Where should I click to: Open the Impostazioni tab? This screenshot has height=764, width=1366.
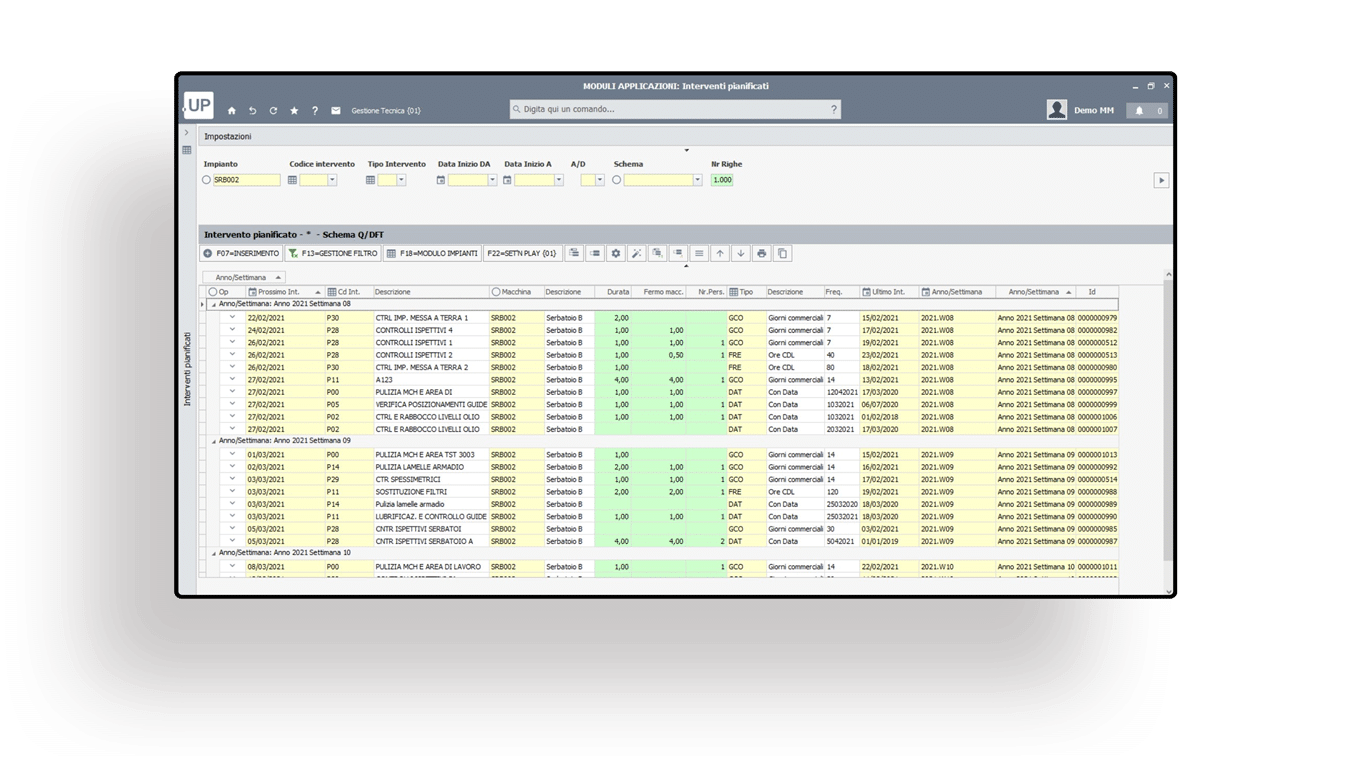[228, 136]
